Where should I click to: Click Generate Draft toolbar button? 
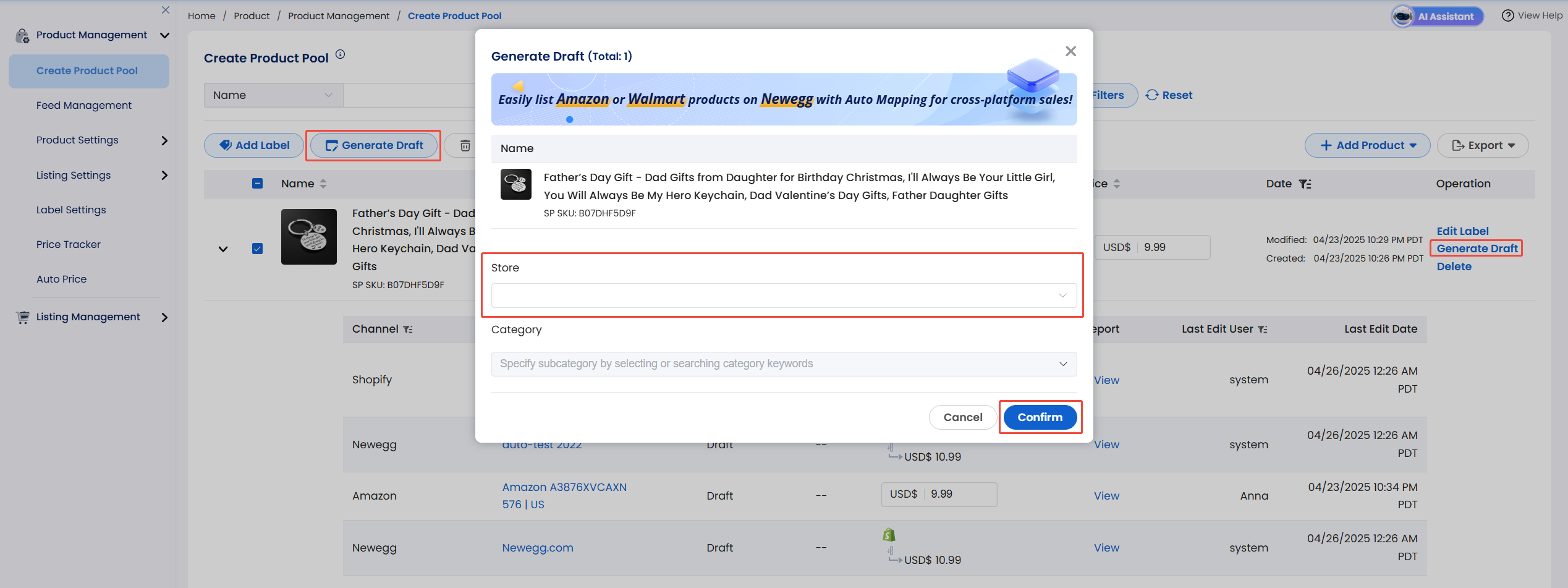click(x=374, y=145)
